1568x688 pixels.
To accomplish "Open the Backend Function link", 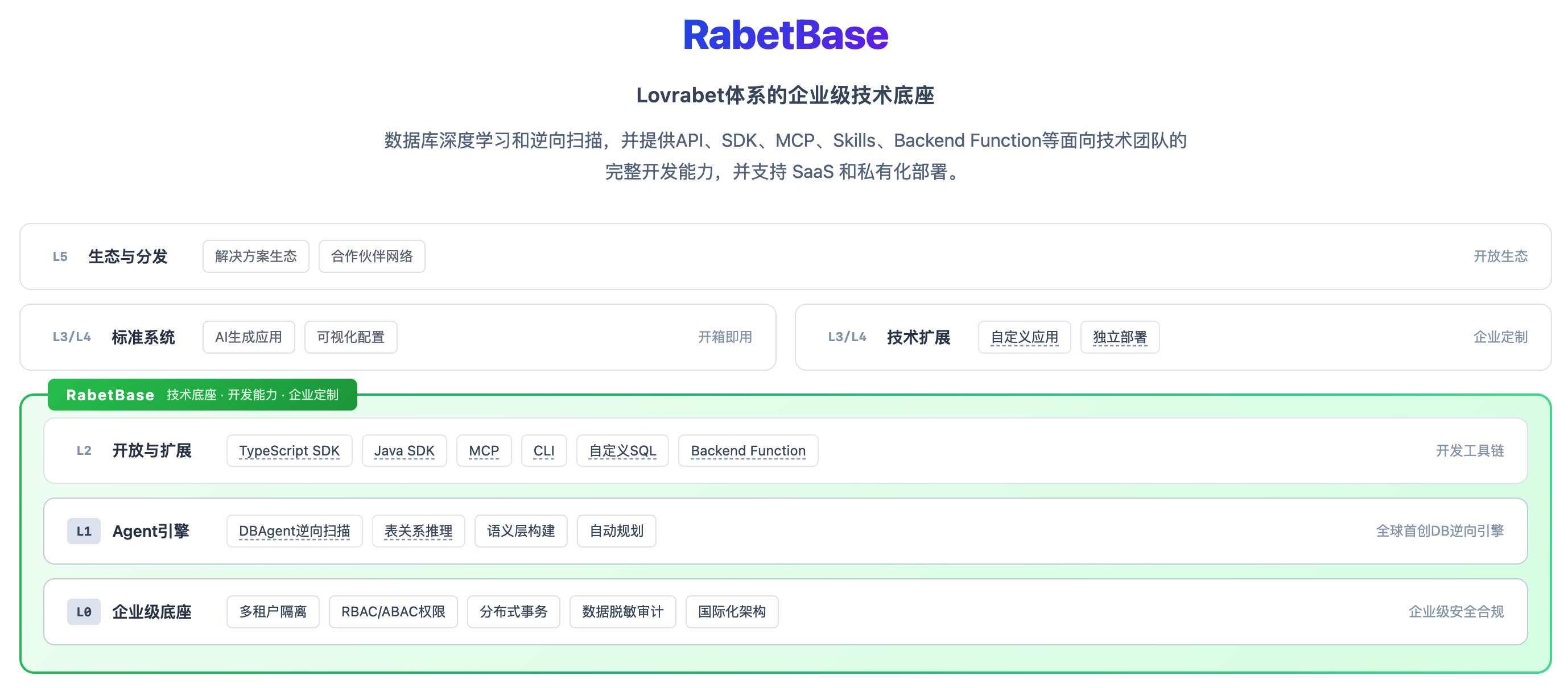I will click(748, 451).
